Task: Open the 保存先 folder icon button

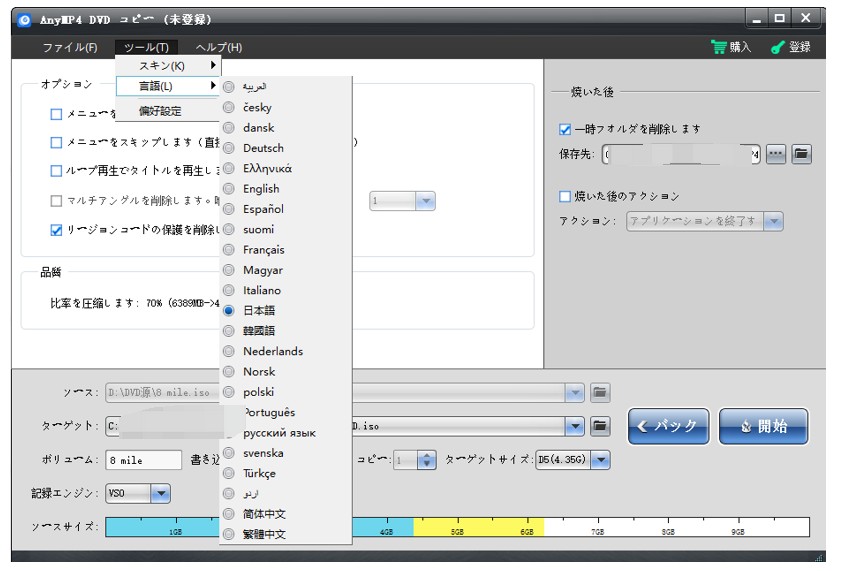Action: pyautogui.click(x=801, y=154)
